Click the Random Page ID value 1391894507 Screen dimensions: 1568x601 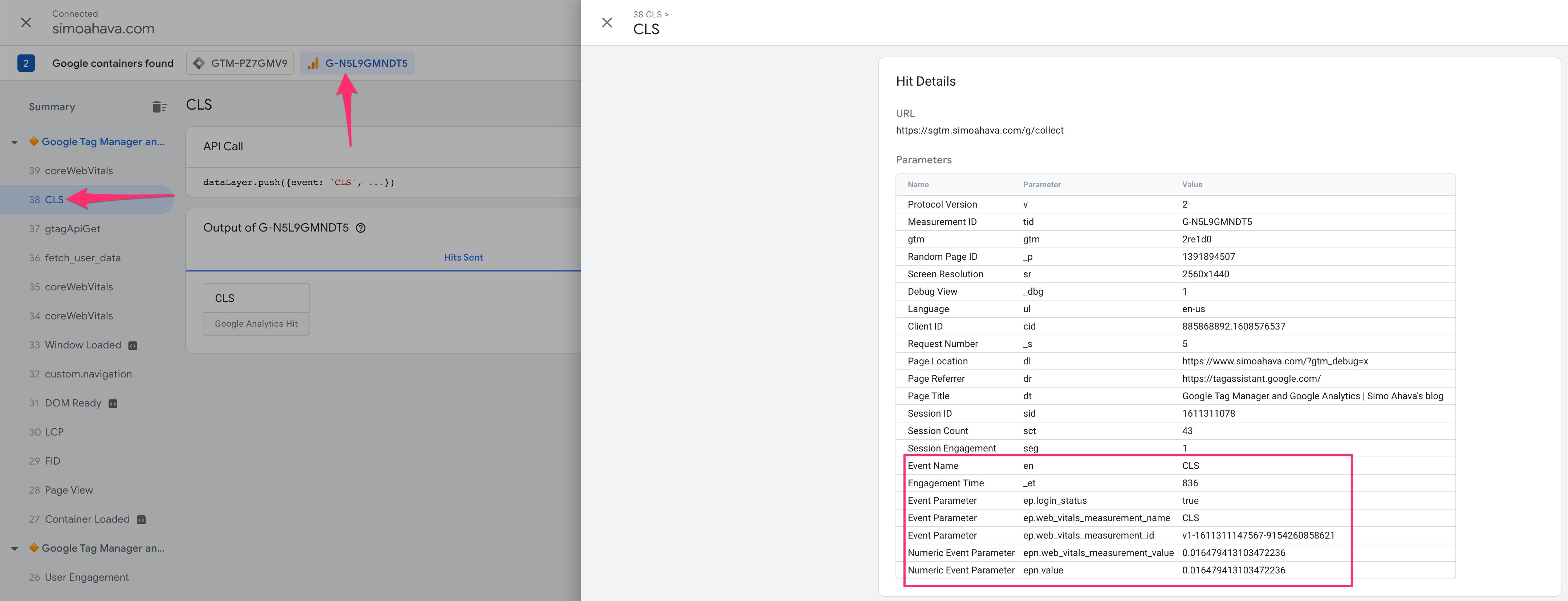point(1208,257)
